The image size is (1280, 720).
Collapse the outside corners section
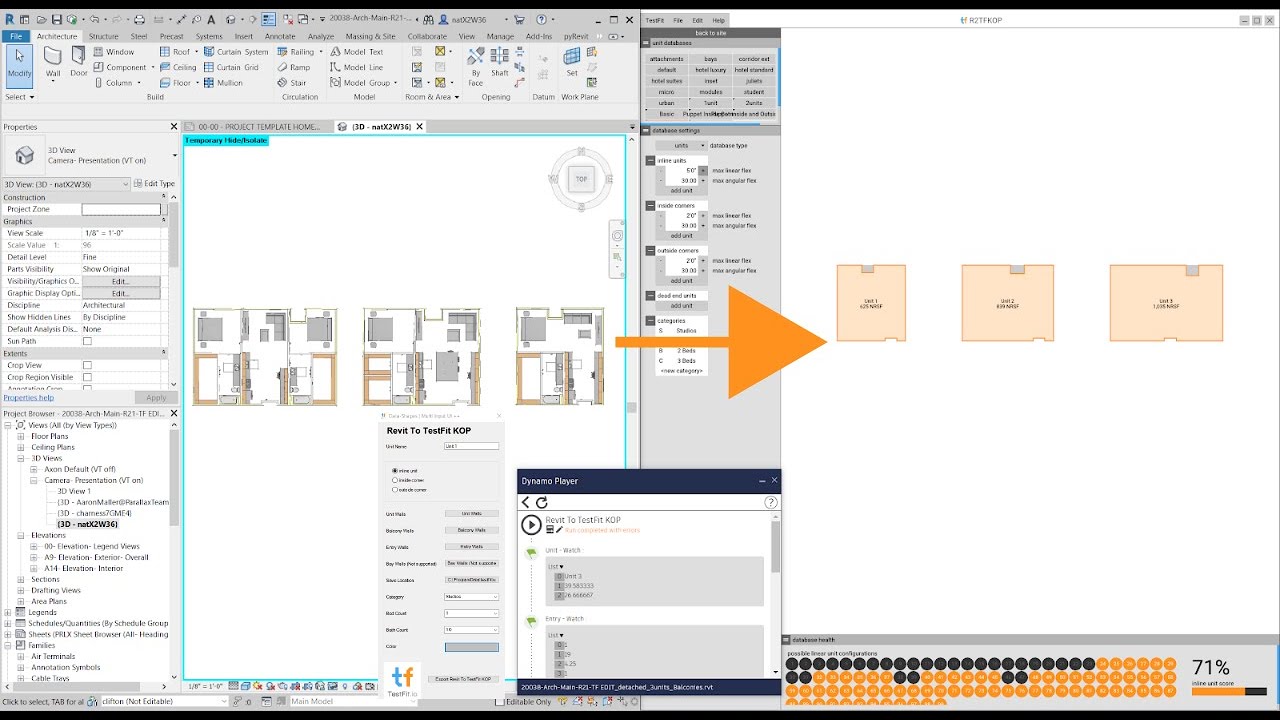point(651,250)
